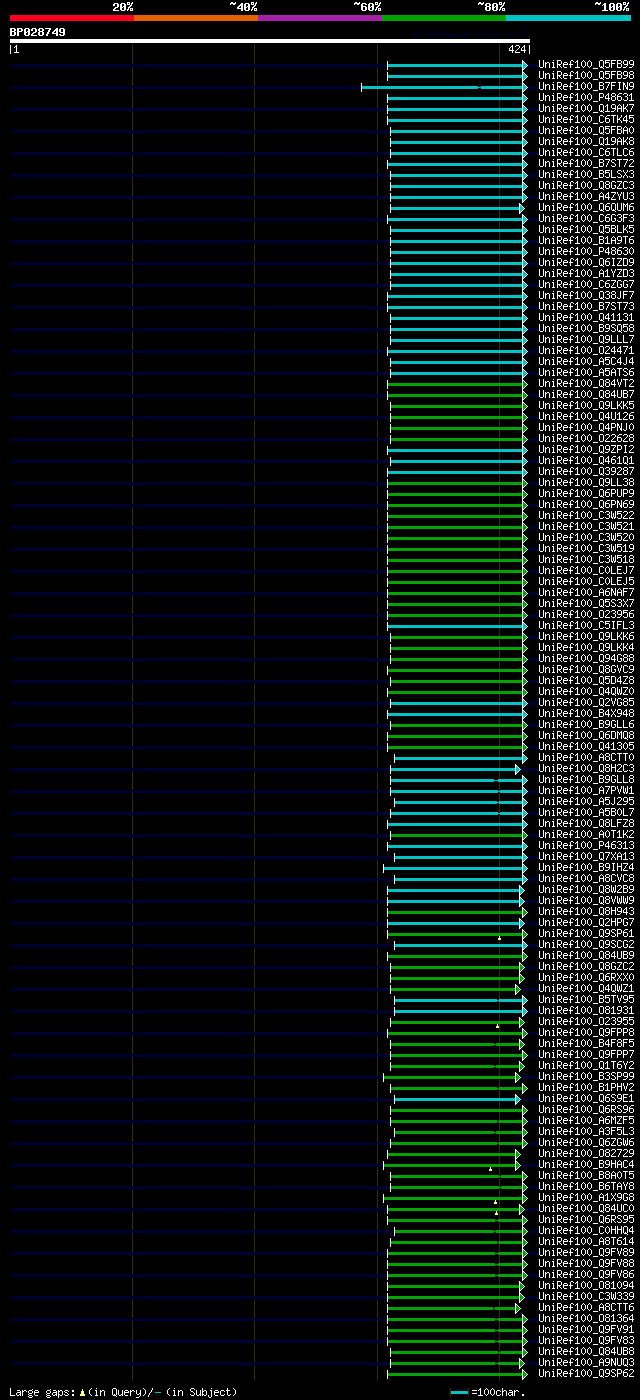The width and height of the screenshot is (640, 1400).
Task: Click the UniRef100_C0HHQ4 label
Action: point(586,1230)
